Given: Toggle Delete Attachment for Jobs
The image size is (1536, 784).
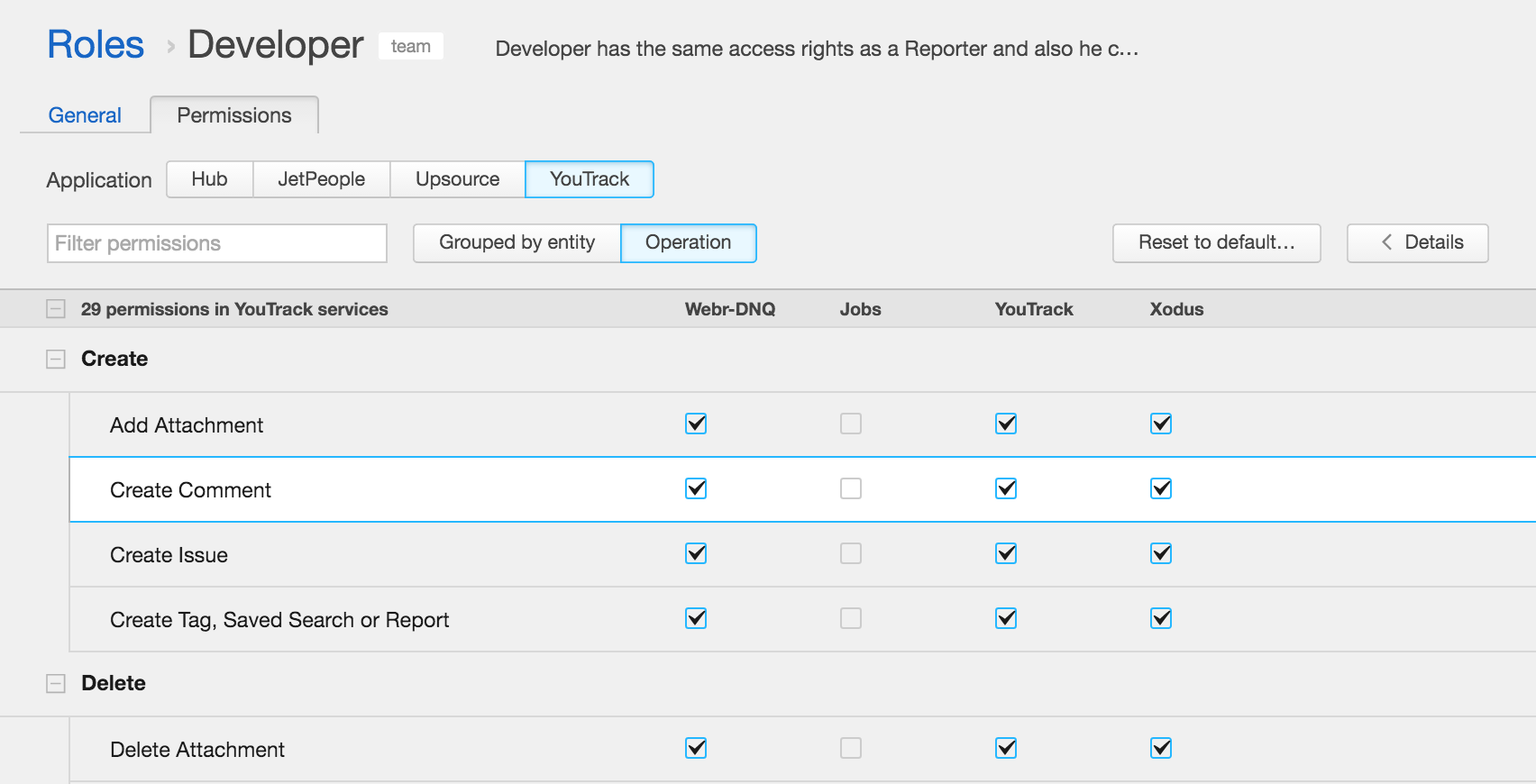Looking at the screenshot, I should coord(851,748).
